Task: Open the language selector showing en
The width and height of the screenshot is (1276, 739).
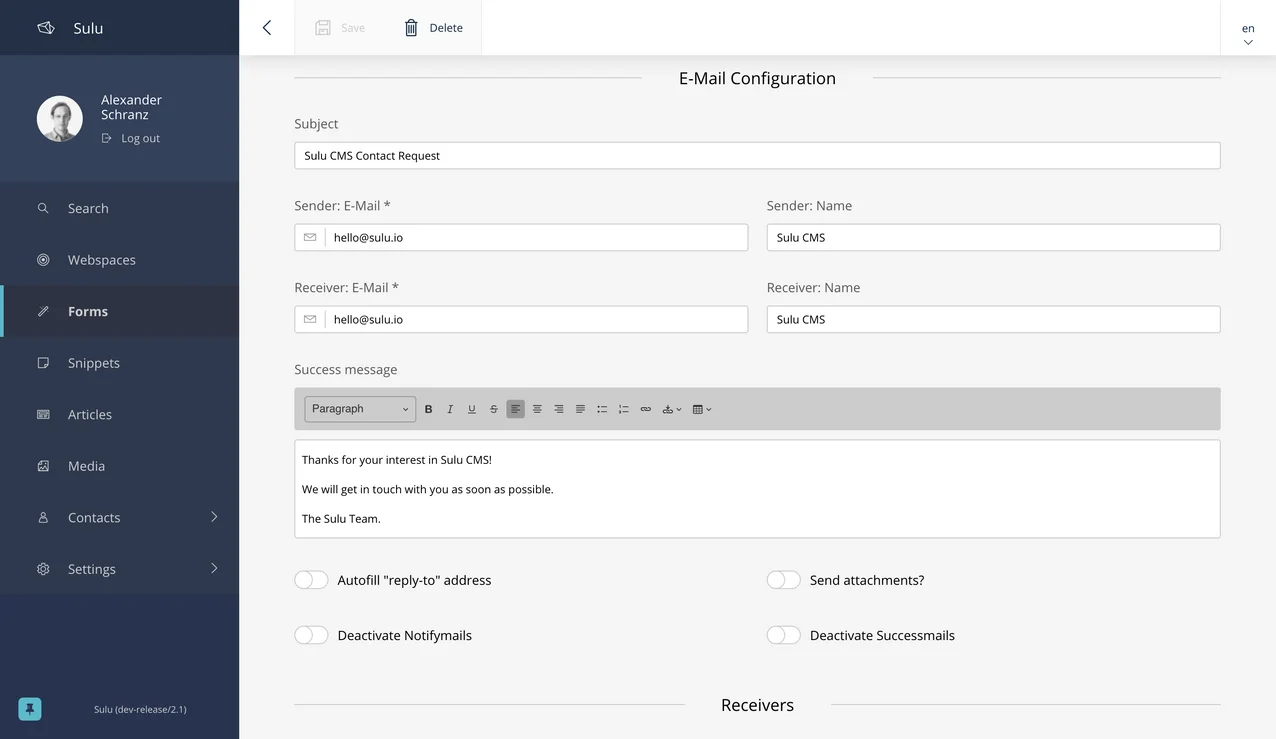Action: [1247, 33]
